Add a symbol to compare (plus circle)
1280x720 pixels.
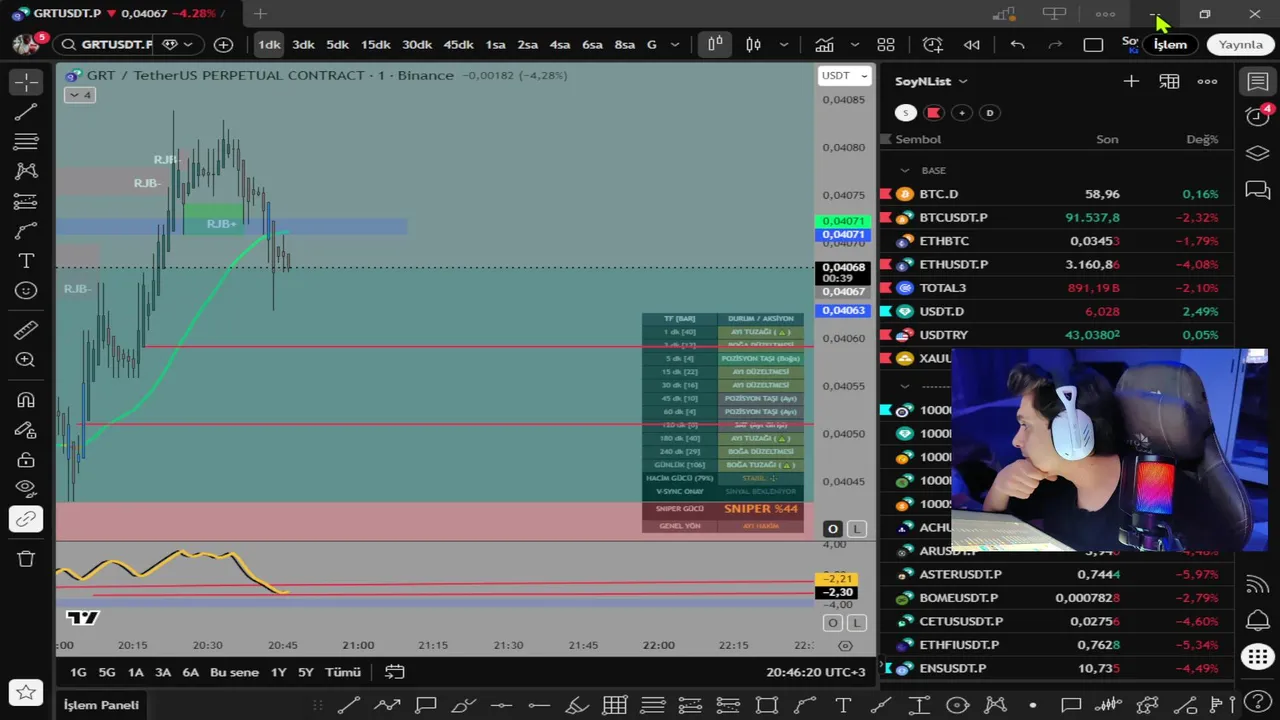223,44
